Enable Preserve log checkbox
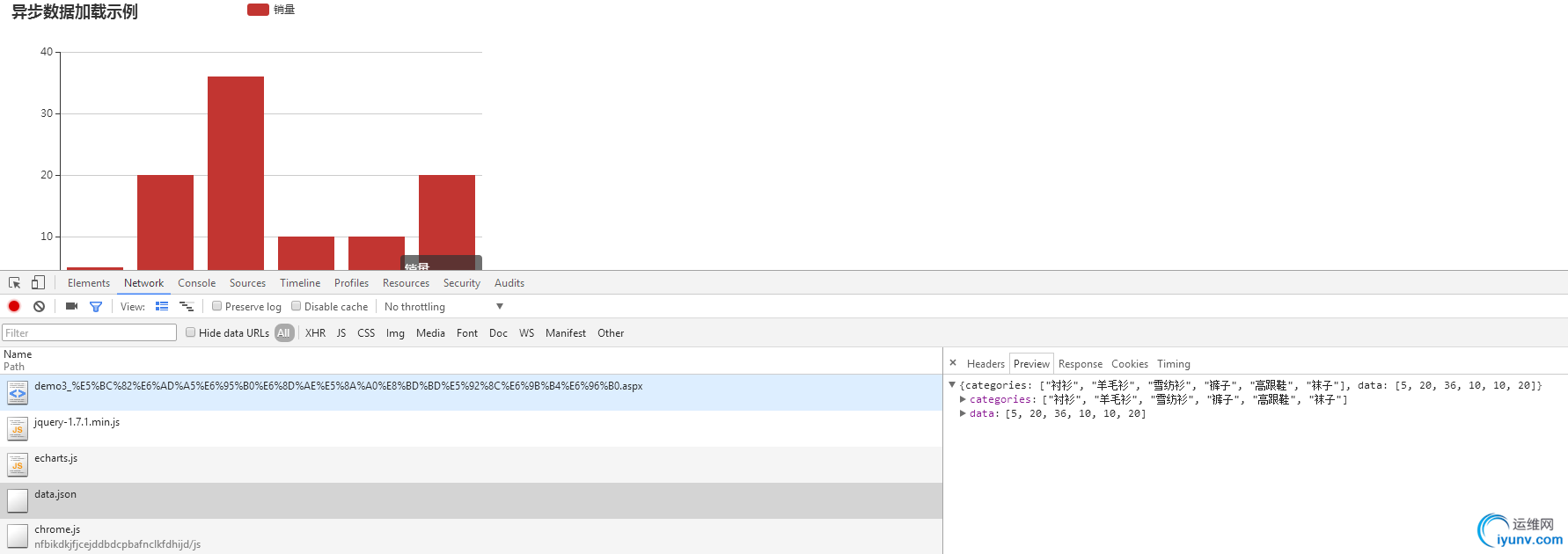Viewport: 1568px width, 554px height. (216, 306)
